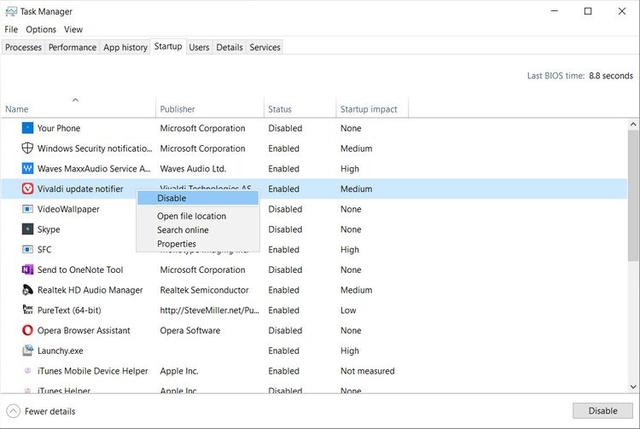Sort by the Startup impact column header

pos(372,109)
